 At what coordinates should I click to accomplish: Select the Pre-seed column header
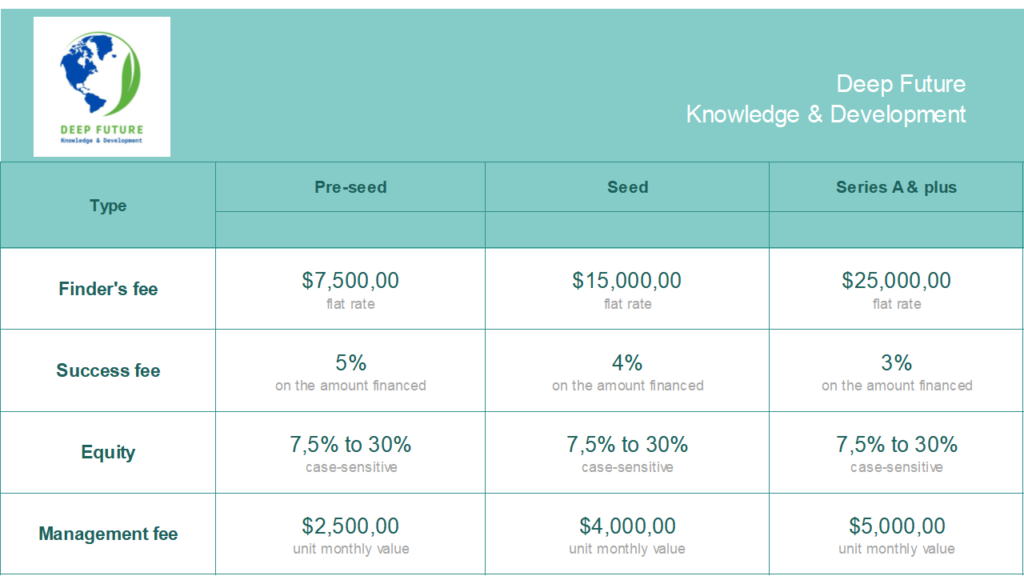(351, 187)
